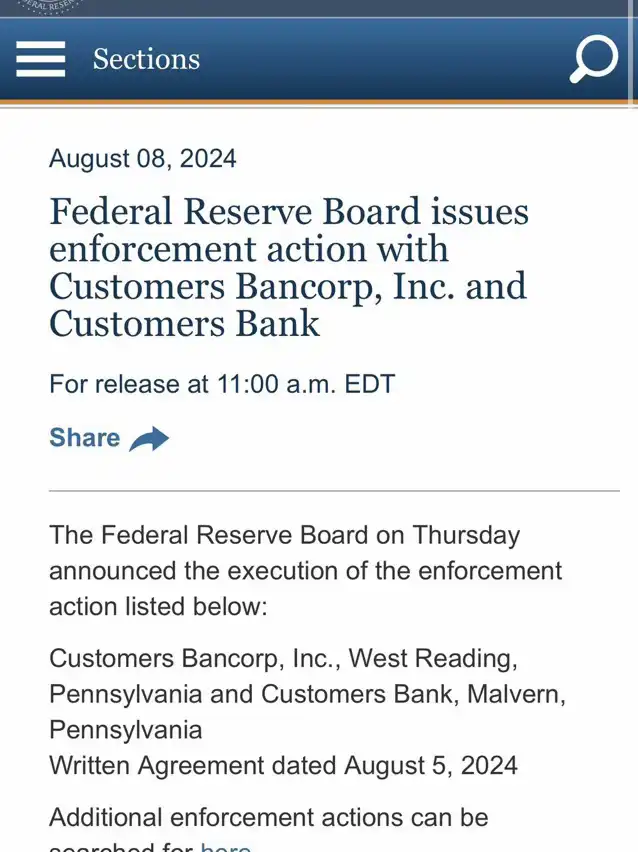
Task: Click 'Additional enforcement actions can be' text
Action: point(268,817)
